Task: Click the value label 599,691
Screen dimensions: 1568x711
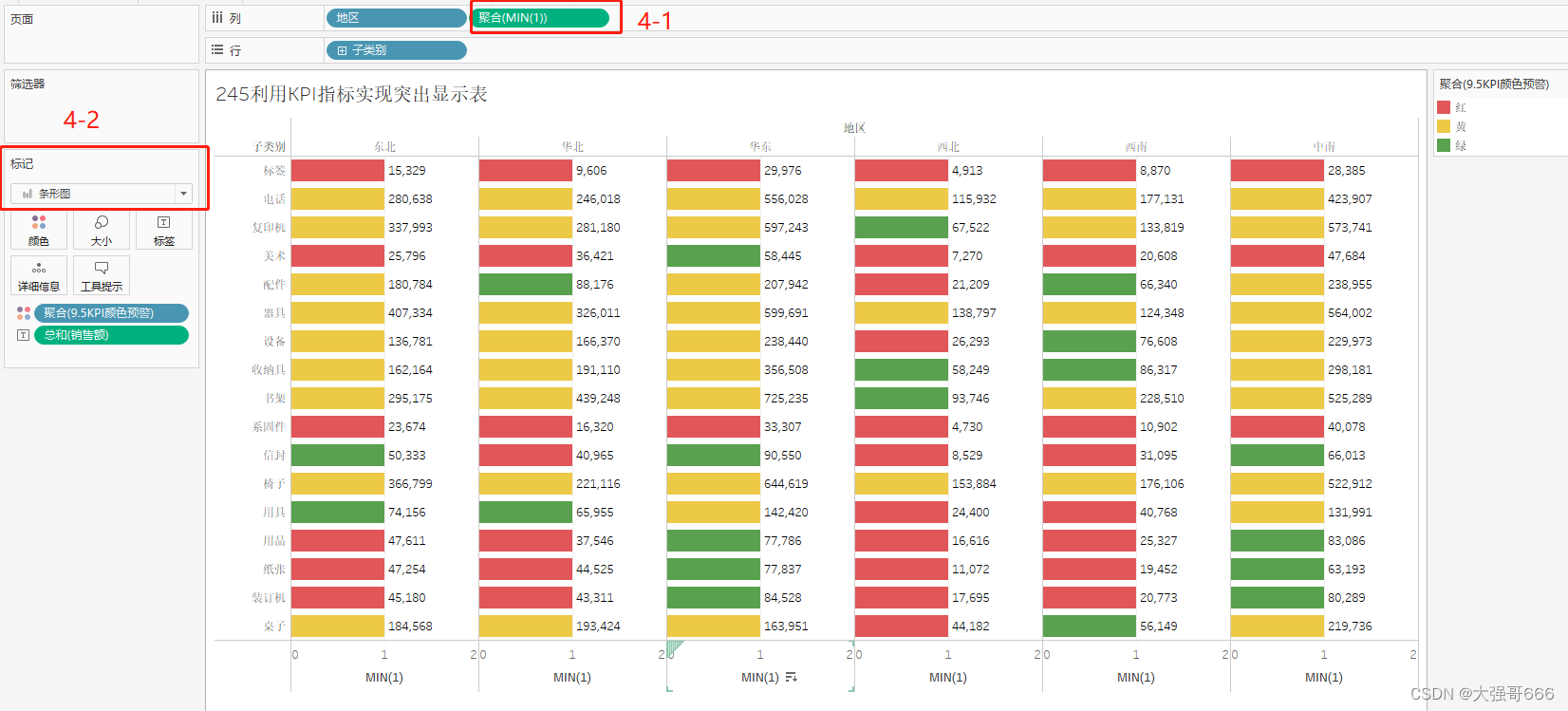Action: coord(786,312)
